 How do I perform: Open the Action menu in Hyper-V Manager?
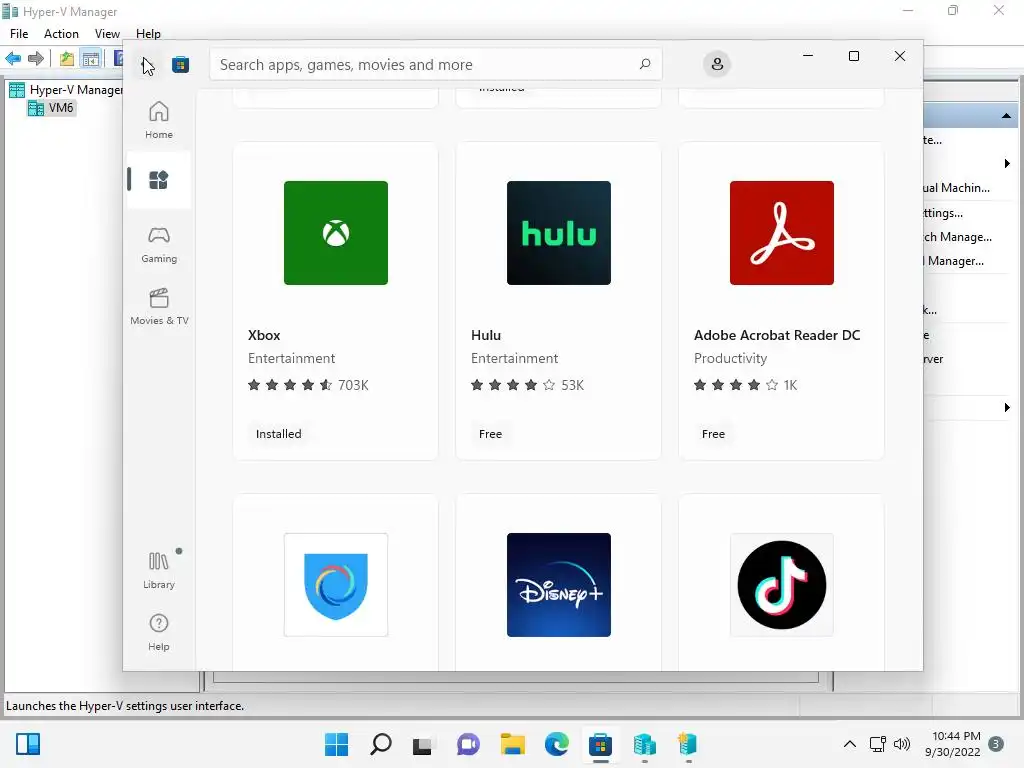[x=61, y=33]
